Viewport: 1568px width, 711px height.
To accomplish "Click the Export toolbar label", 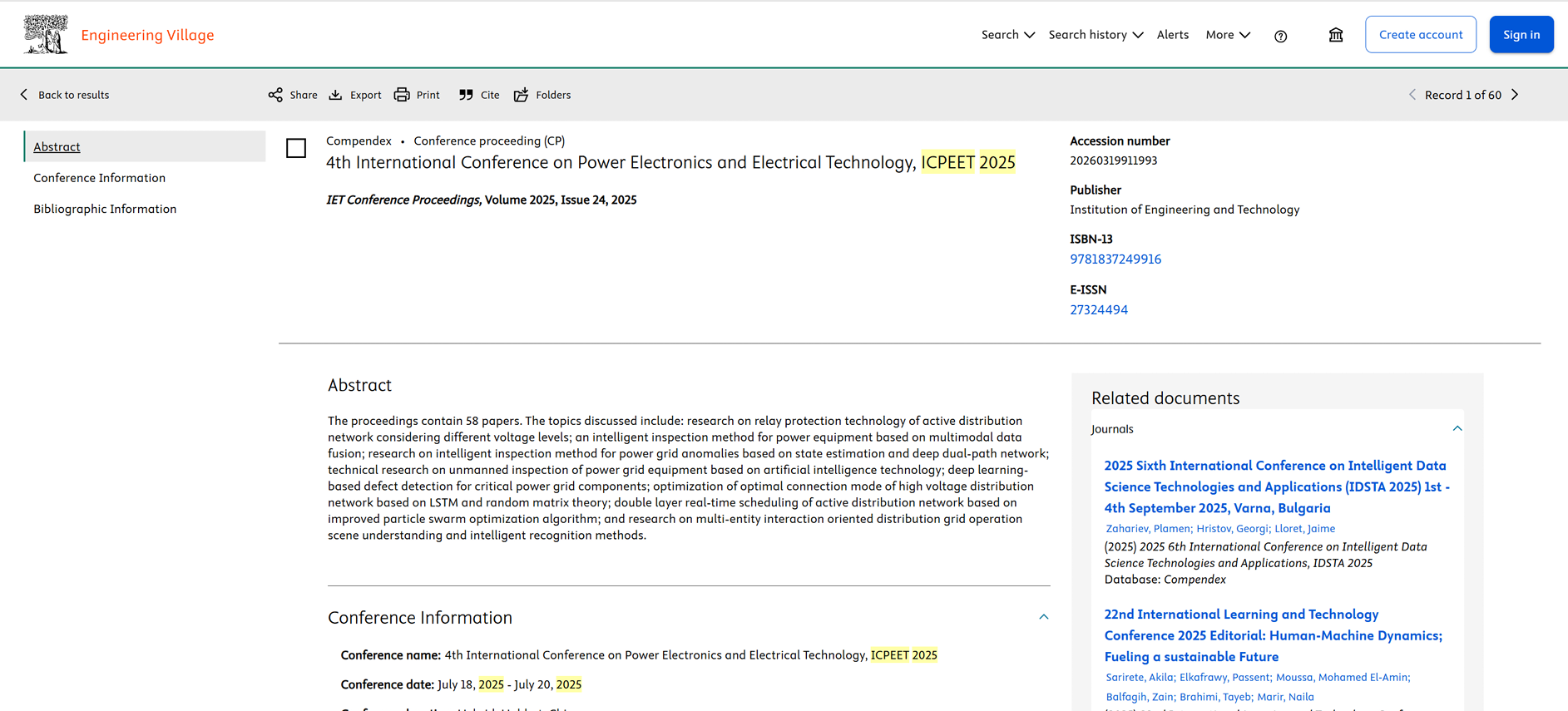I will [366, 95].
